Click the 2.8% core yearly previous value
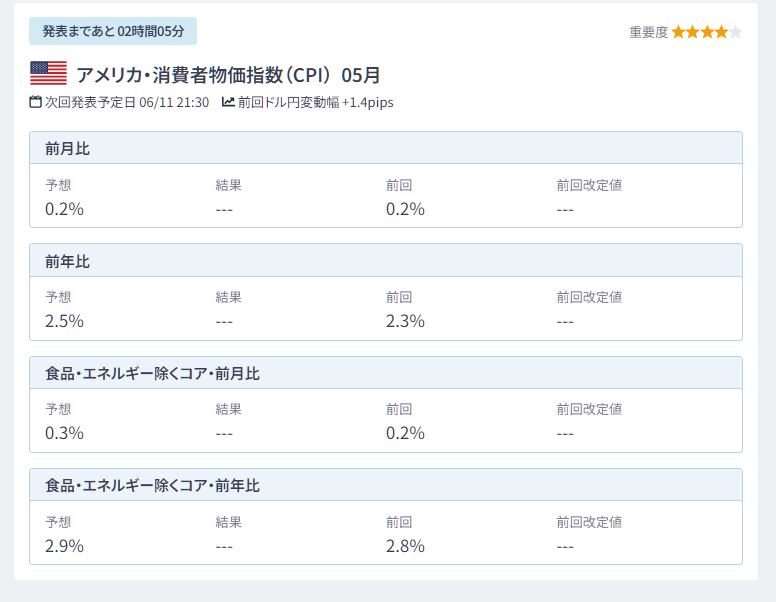776x602 pixels. coord(405,546)
